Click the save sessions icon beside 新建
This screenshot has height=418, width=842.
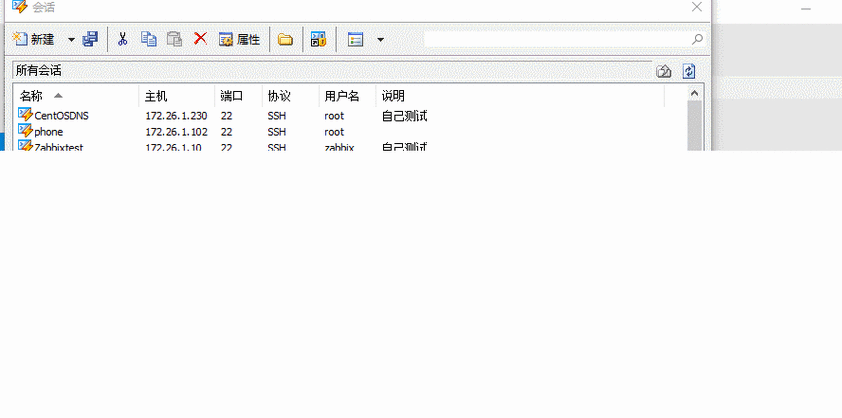click(91, 39)
